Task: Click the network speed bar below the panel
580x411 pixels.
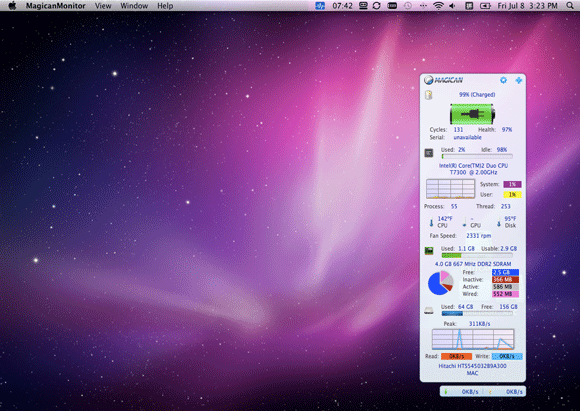Action: 483,391
